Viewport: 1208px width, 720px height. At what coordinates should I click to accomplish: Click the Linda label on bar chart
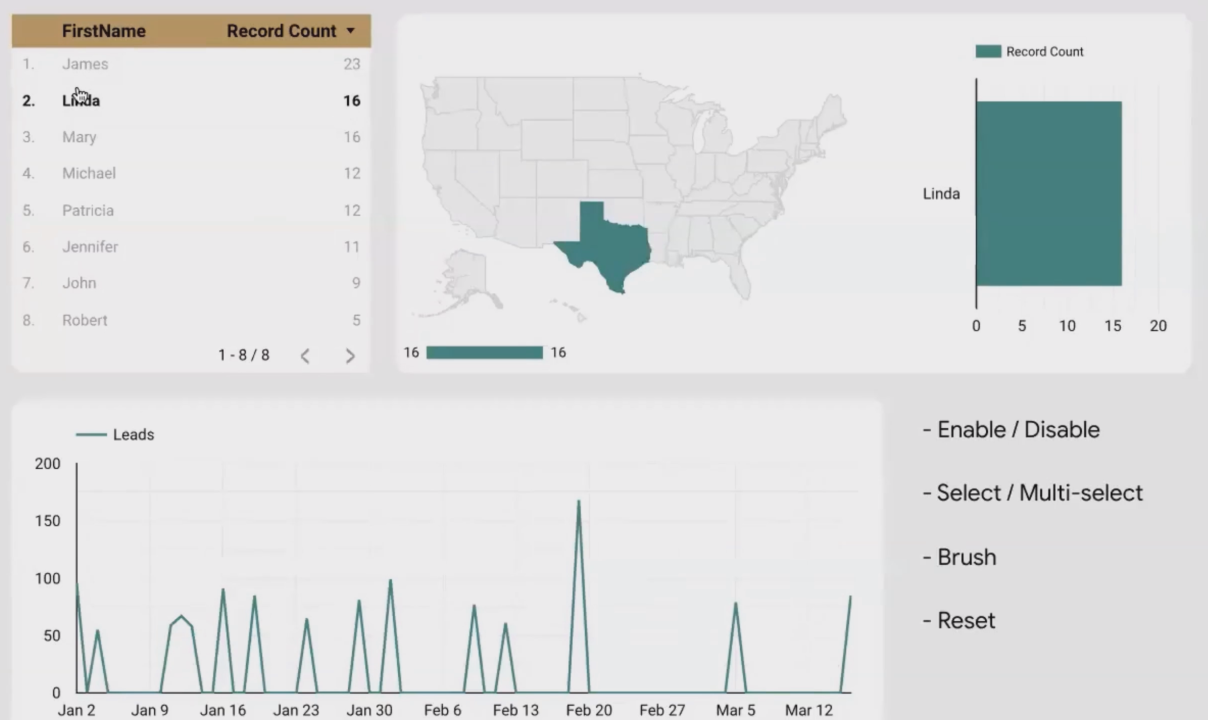coord(941,194)
